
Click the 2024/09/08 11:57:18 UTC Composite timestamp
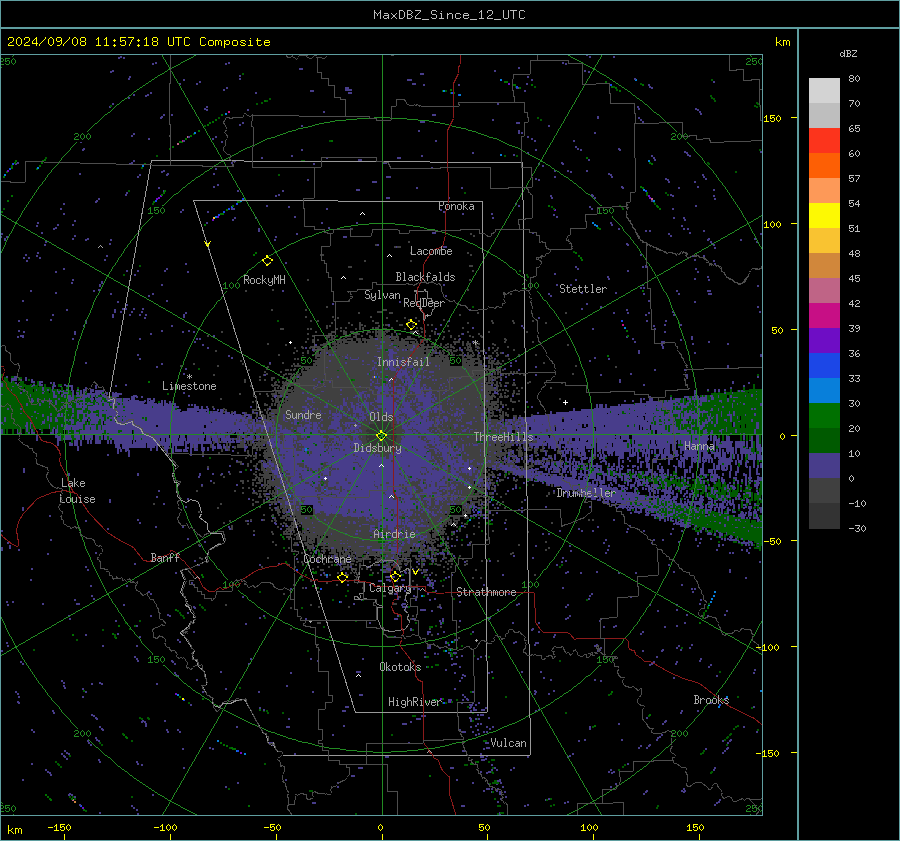138,42
